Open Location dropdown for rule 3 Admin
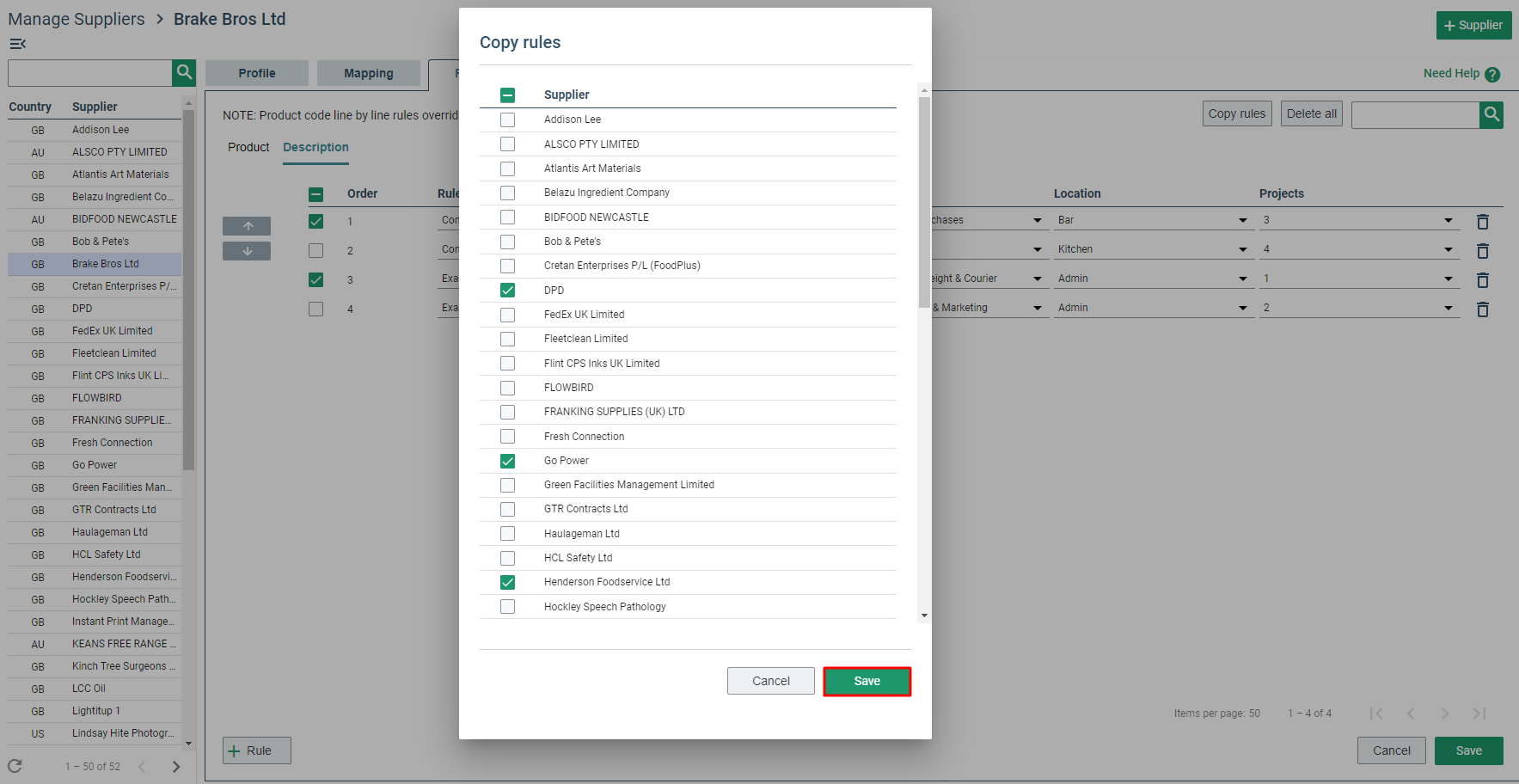Image resolution: width=1519 pixels, height=784 pixels. pyautogui.click(x=1152, y=279)
